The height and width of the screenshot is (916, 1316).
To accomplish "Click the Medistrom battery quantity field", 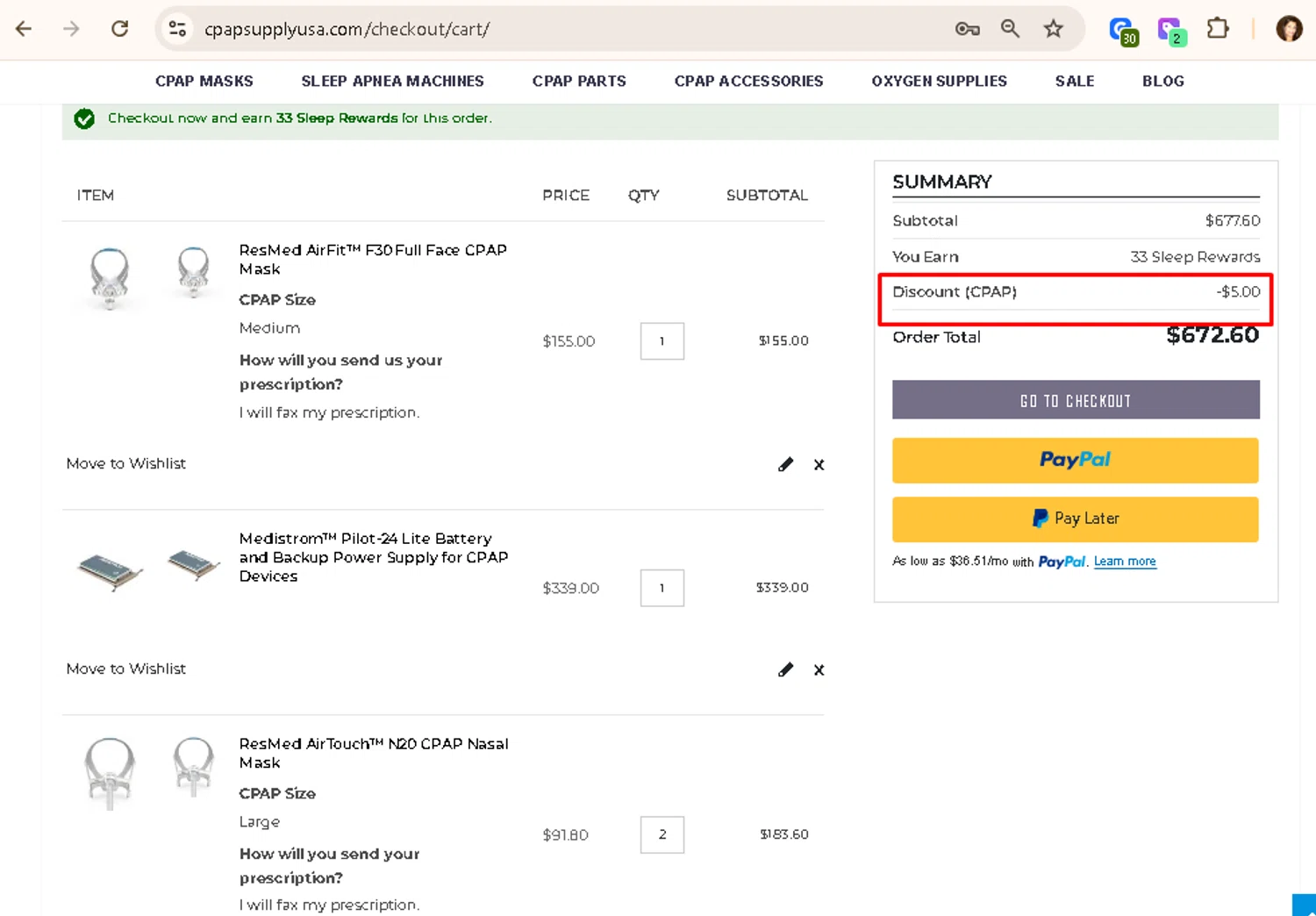I will click(662, 588).
